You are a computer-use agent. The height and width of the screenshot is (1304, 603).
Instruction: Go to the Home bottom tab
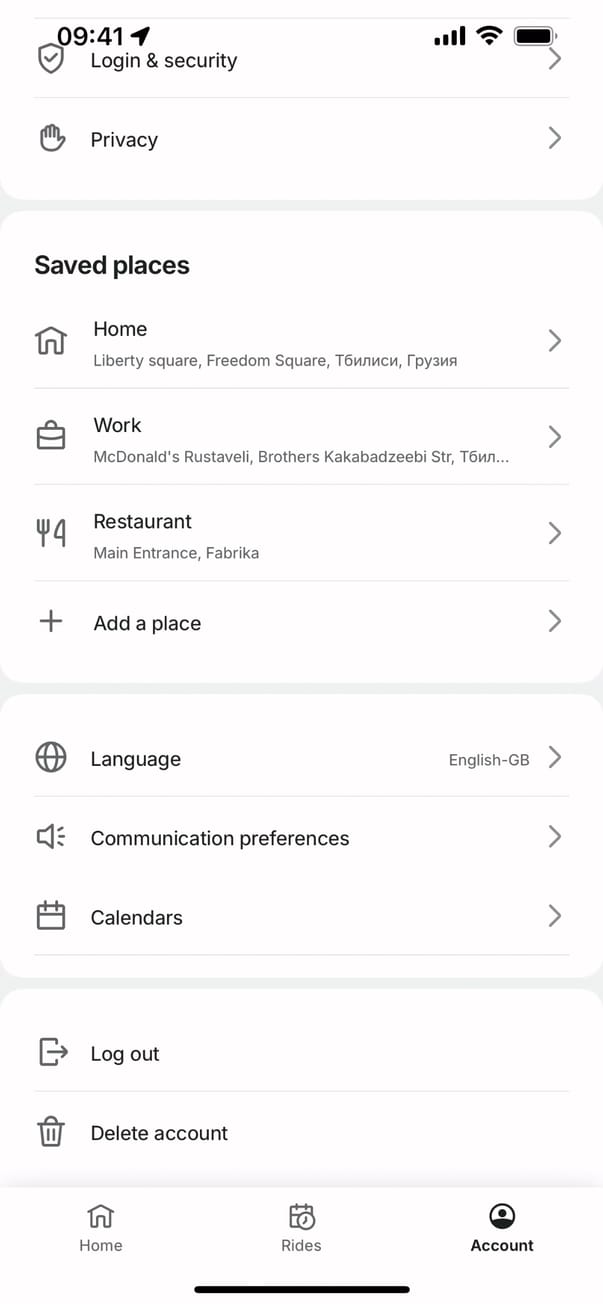click(100, 1228)
